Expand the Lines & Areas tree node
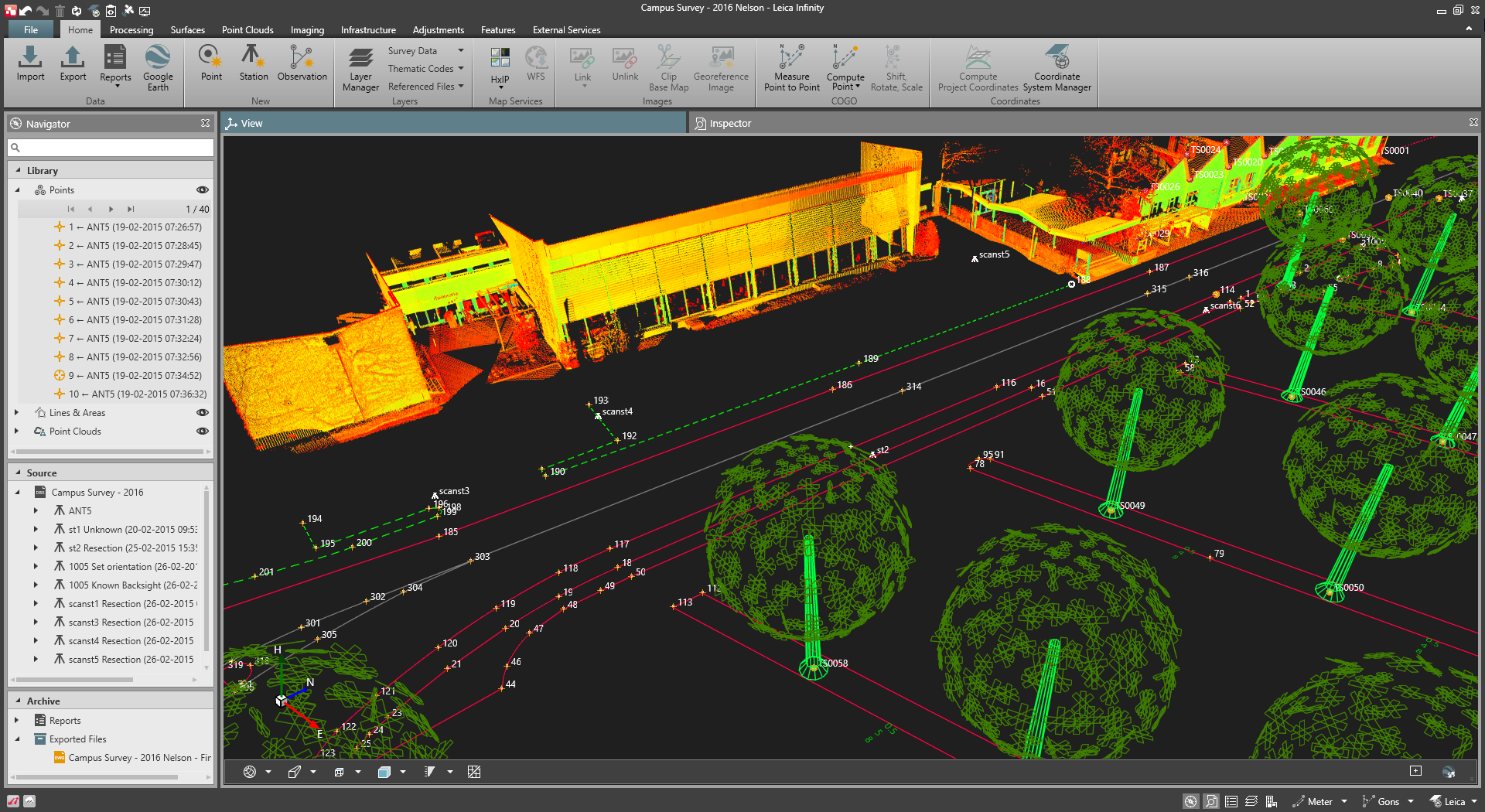This screenshot has height=812, width=1485. [16, 412]
